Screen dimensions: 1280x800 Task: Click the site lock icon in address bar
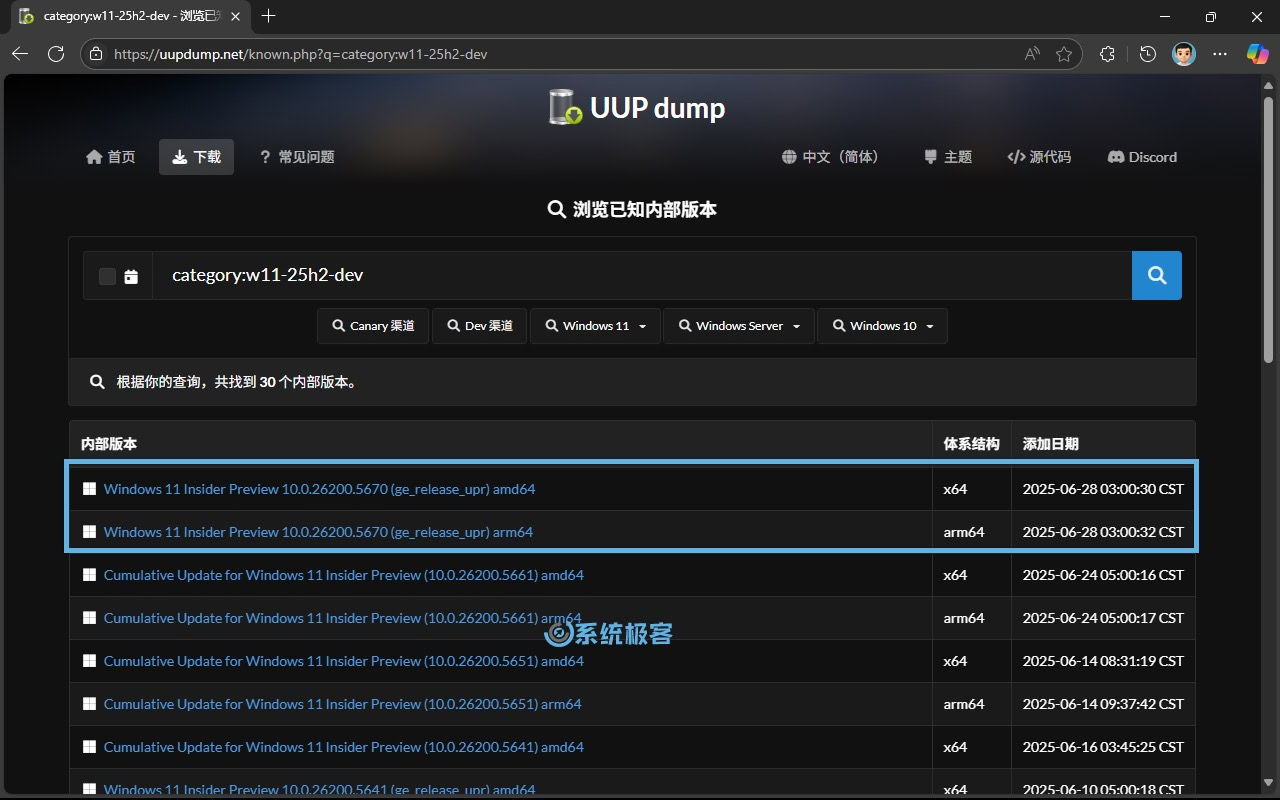pyautogui.click(x=96, y=54)
